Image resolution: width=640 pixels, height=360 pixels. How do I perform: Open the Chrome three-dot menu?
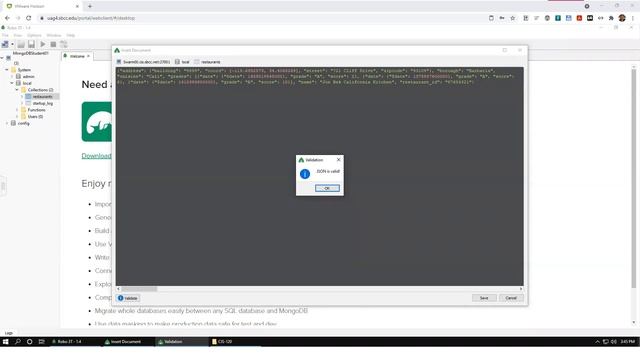[633, 18]
